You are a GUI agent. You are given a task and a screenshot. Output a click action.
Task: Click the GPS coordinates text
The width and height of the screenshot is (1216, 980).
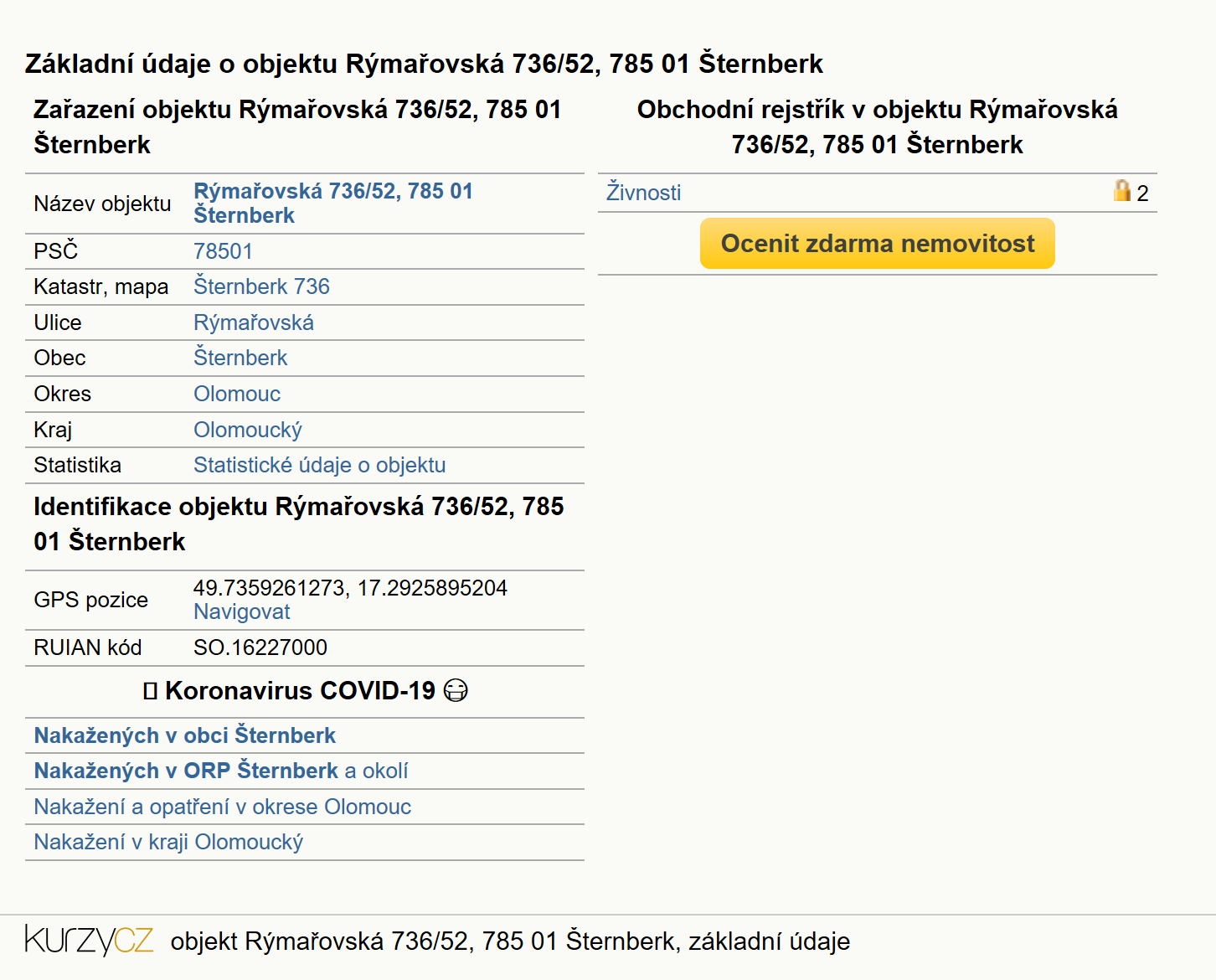point(350,588)
